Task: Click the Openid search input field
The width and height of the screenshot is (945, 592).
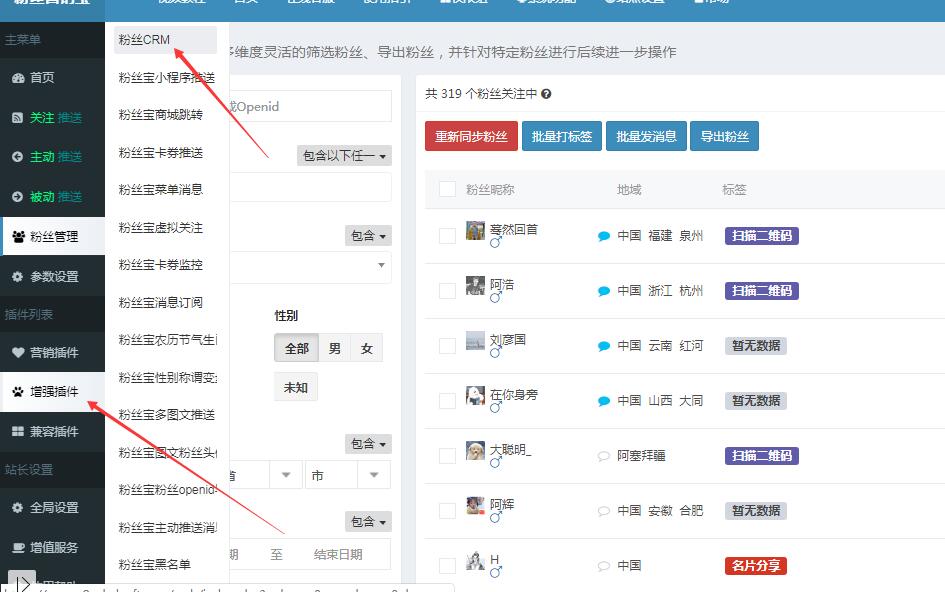Action: 310,106
